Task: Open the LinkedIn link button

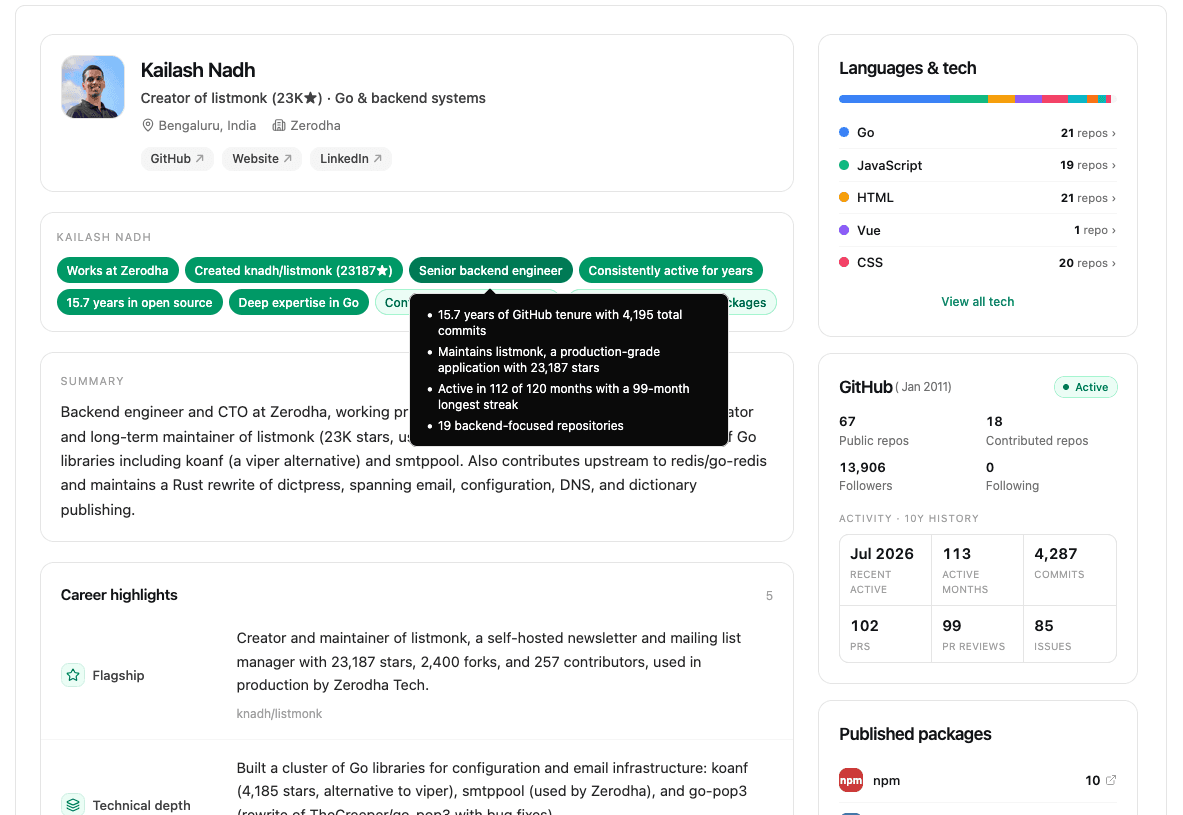Action: 351,158
